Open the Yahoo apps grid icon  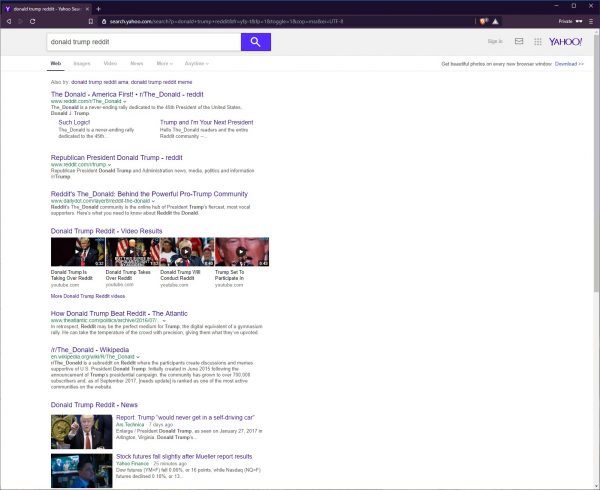coord(538,42)
